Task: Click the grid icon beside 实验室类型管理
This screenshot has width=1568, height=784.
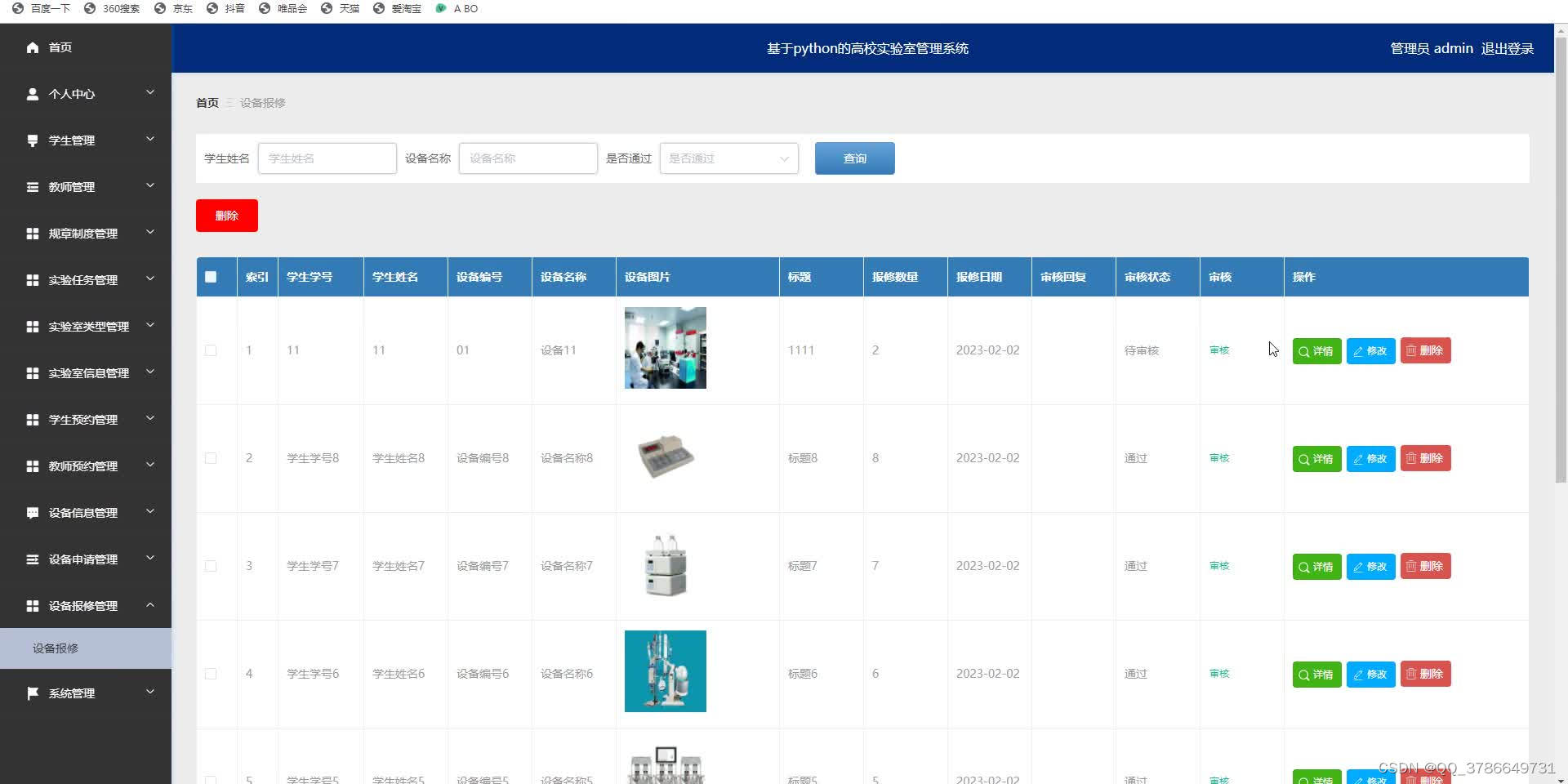Action: point(33,327)
